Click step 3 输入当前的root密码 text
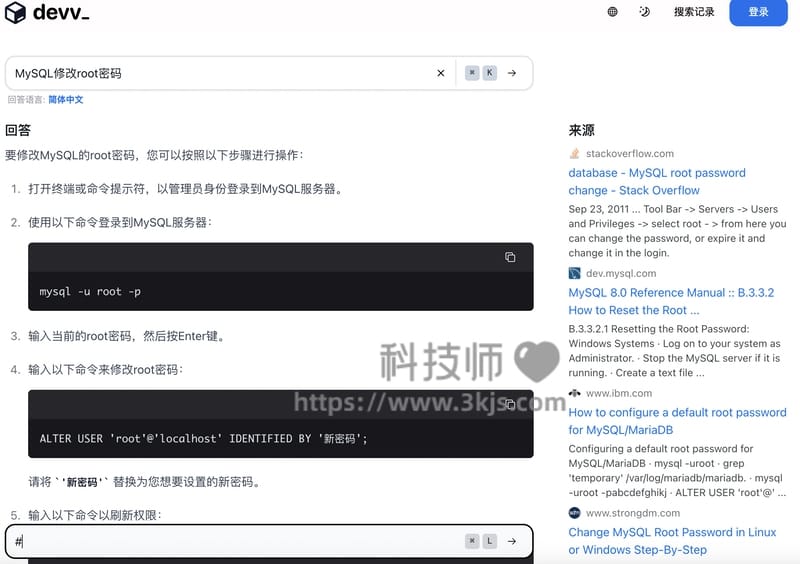This screenshot has height=564, width=800. (127, 336)
